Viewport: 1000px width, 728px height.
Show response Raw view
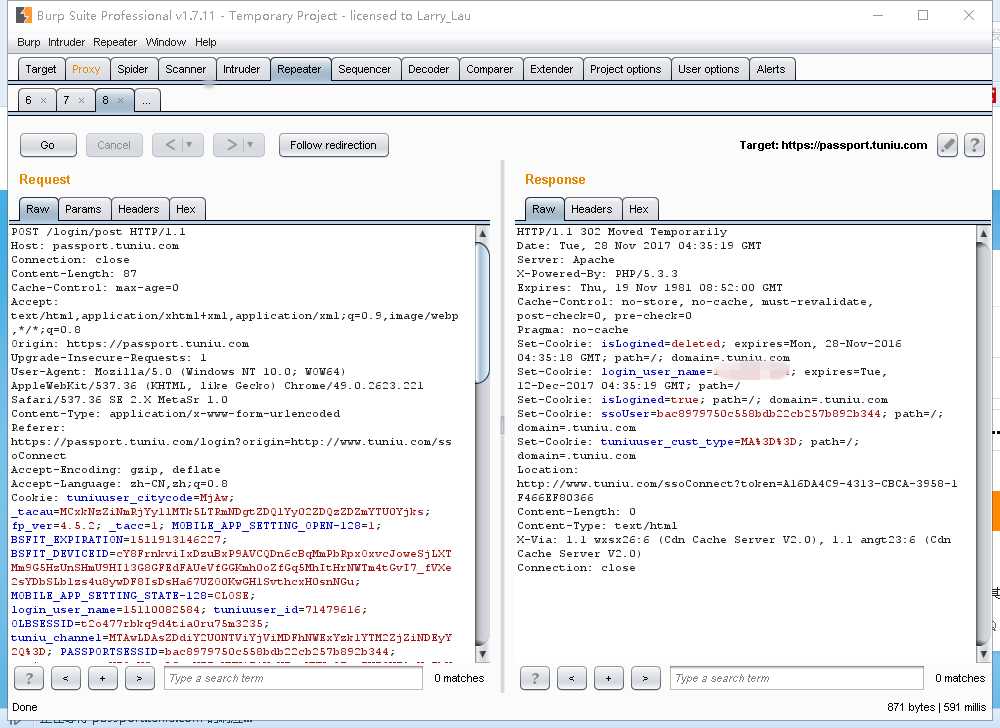(543, 209)
